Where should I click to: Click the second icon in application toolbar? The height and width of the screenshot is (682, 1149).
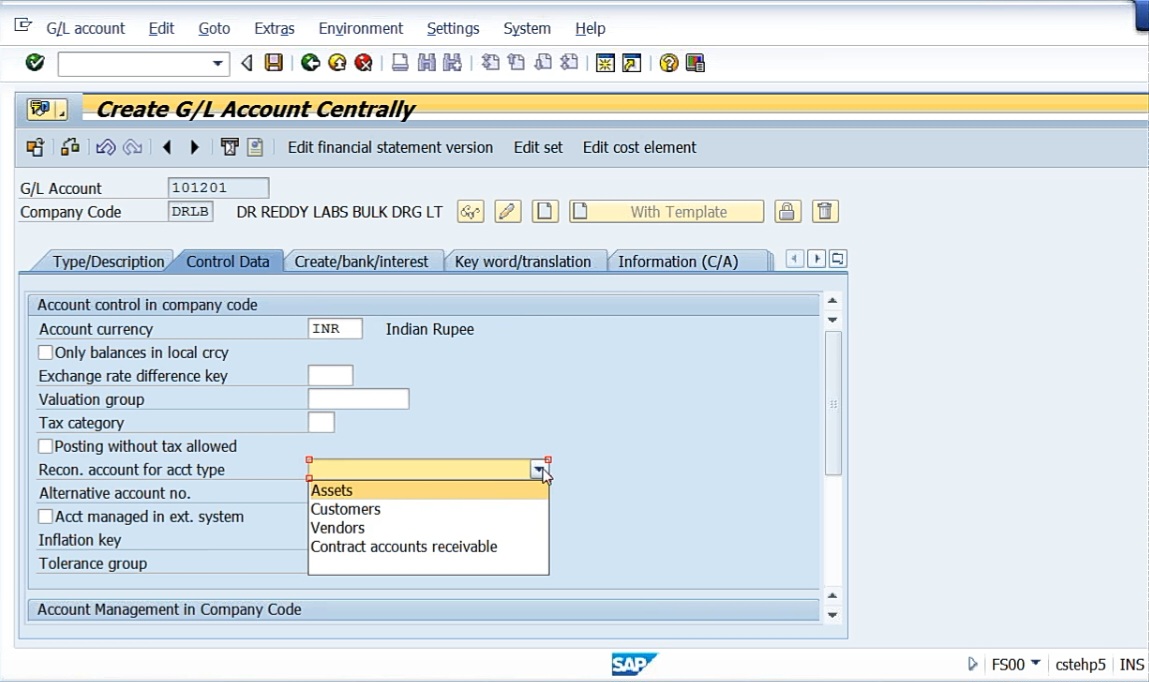[x=70, y=147]
